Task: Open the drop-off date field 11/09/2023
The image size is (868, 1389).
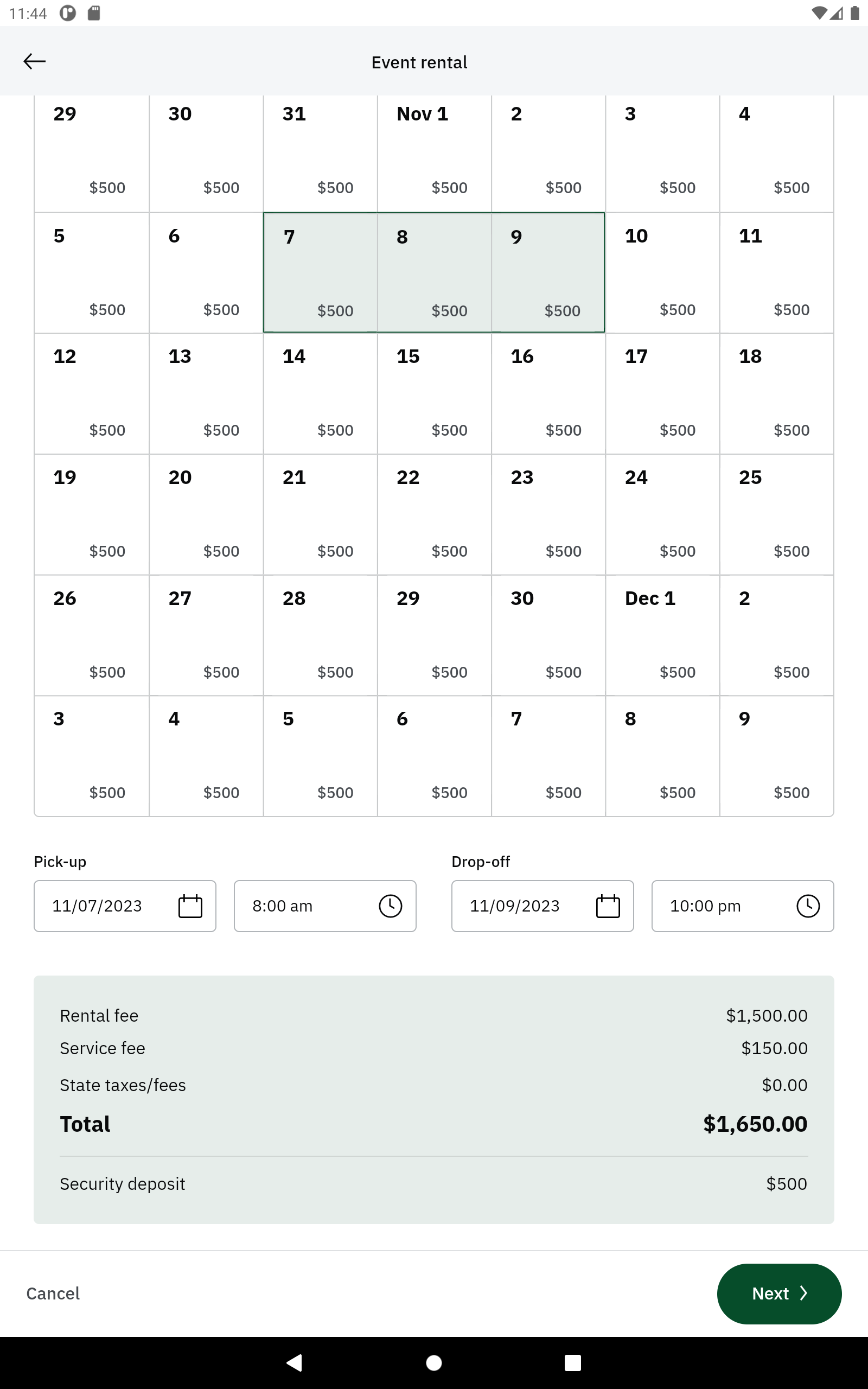Action: (x=542, y=906)
